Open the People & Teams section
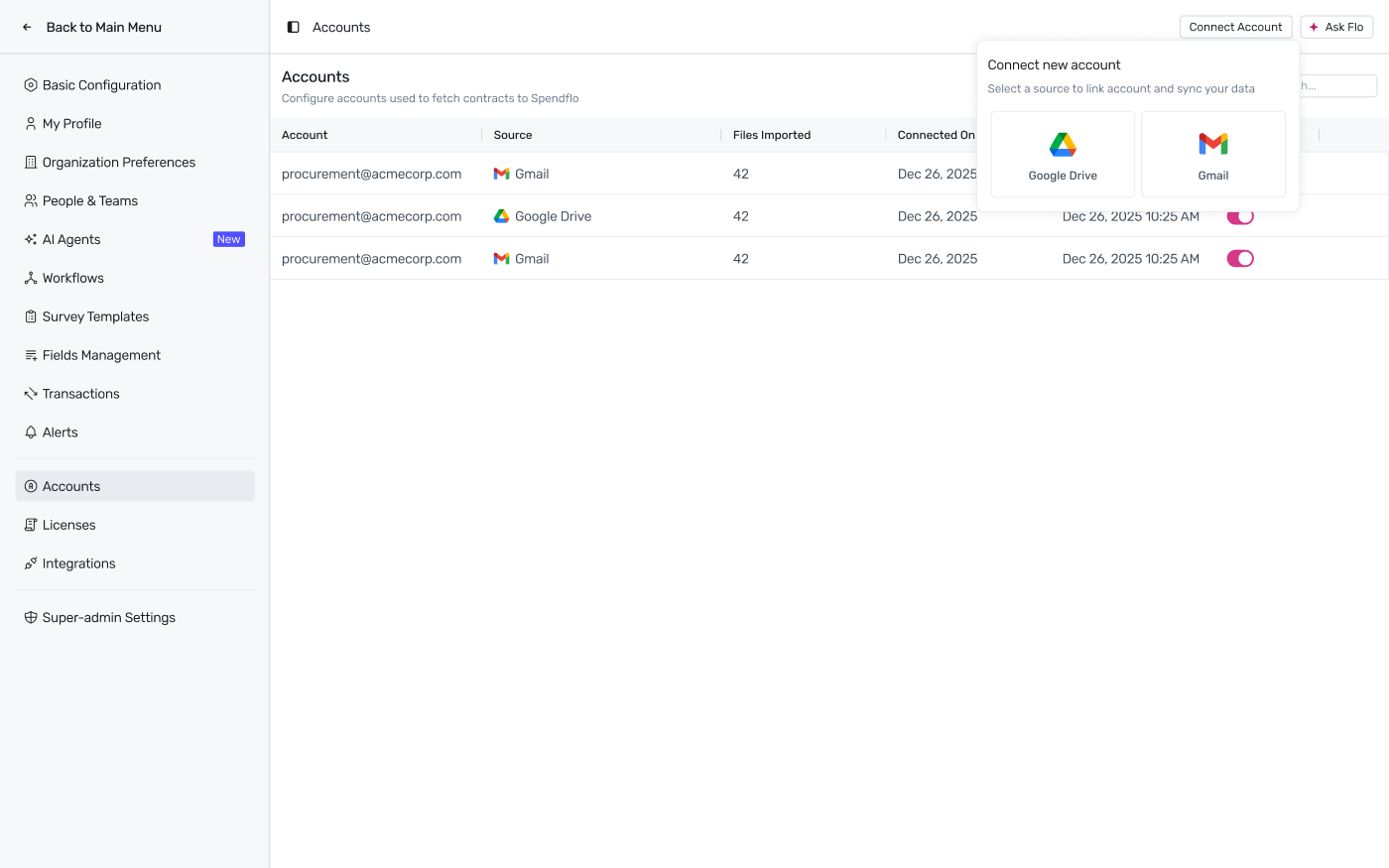The height and width of the screenshot is (868, 1389). pyautogui.click(x=135, y=201)
